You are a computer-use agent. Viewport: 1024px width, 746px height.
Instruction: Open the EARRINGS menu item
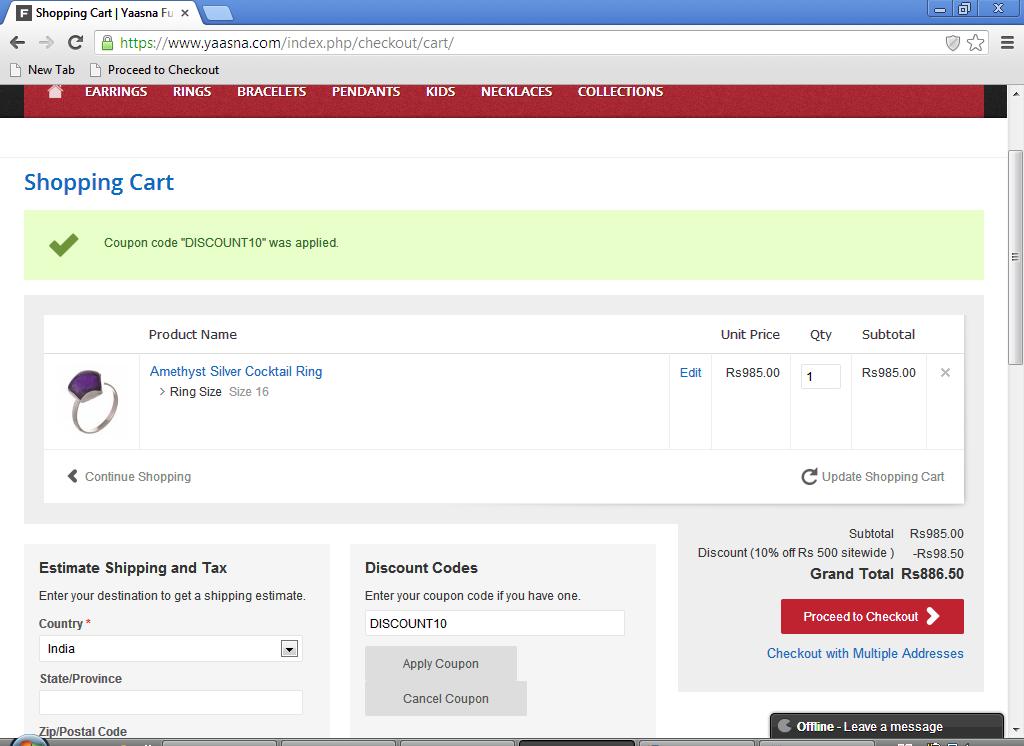coord(116,91)
